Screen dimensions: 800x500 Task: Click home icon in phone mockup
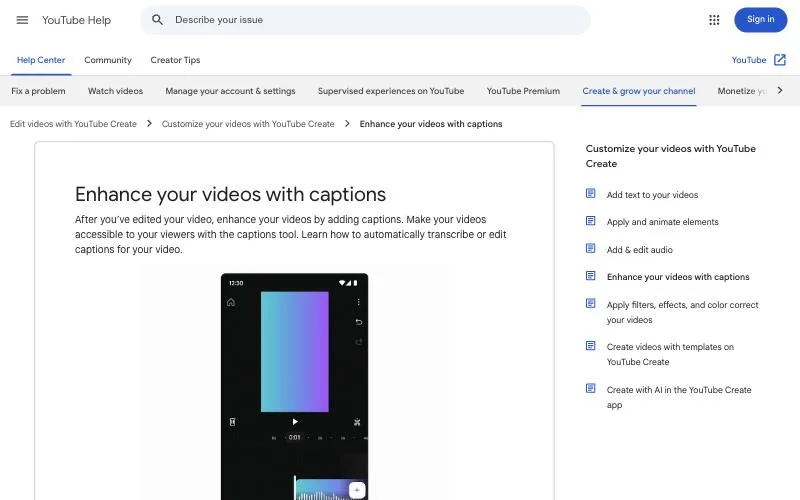click(231, 302)
